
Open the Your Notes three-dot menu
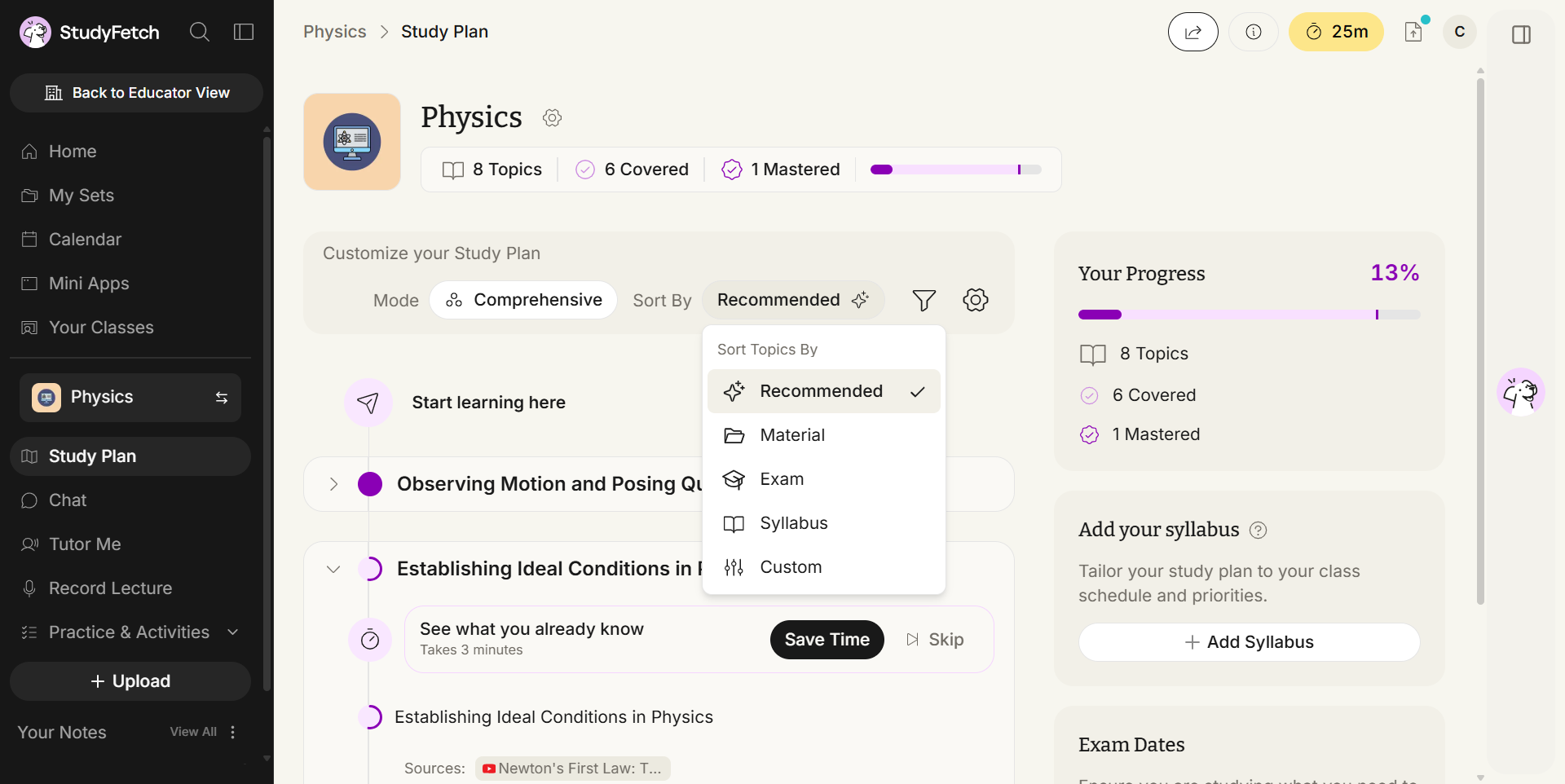[233, 732]
